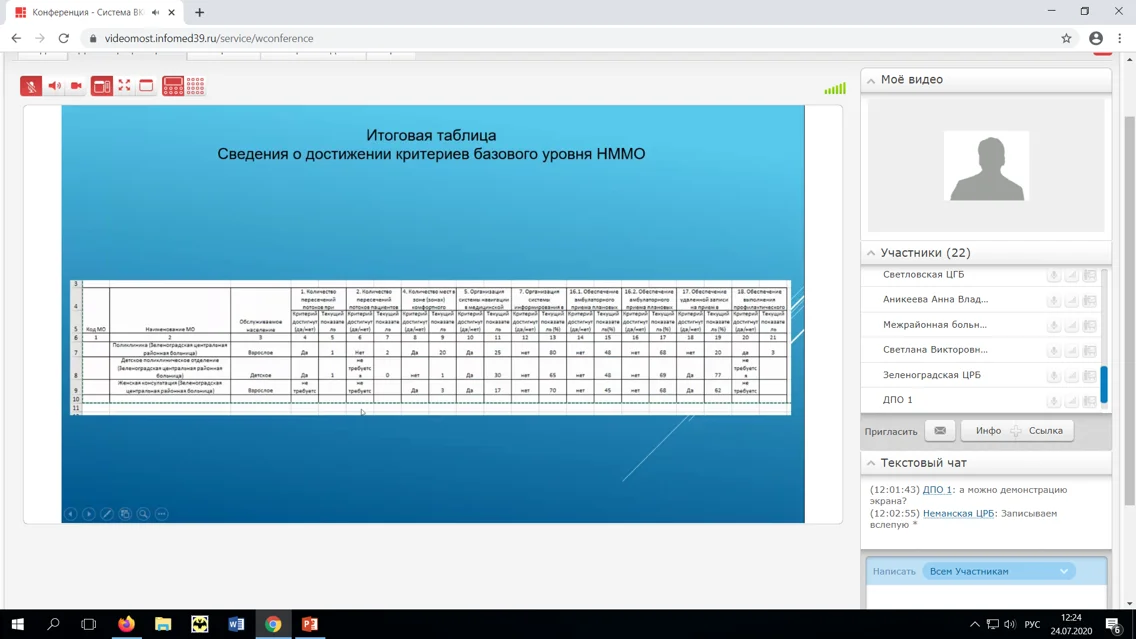Image resolution: width=1136 pixels, height=639 pixels.
Task: Open the dial pad keypad icon
Action: (173, 86)
